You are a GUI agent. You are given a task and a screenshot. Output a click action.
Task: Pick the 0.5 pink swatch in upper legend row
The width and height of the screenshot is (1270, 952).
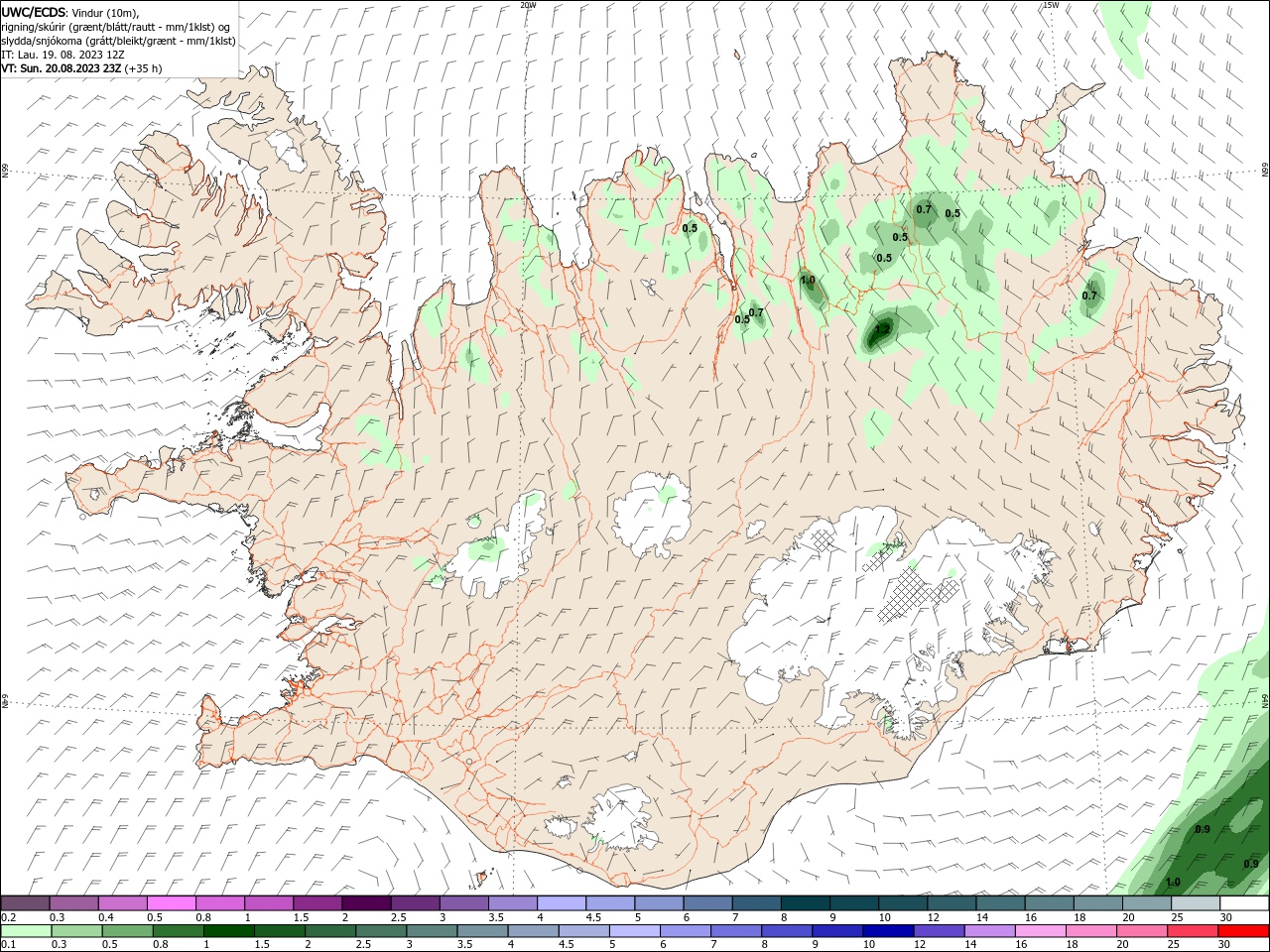tap(171, 903)
